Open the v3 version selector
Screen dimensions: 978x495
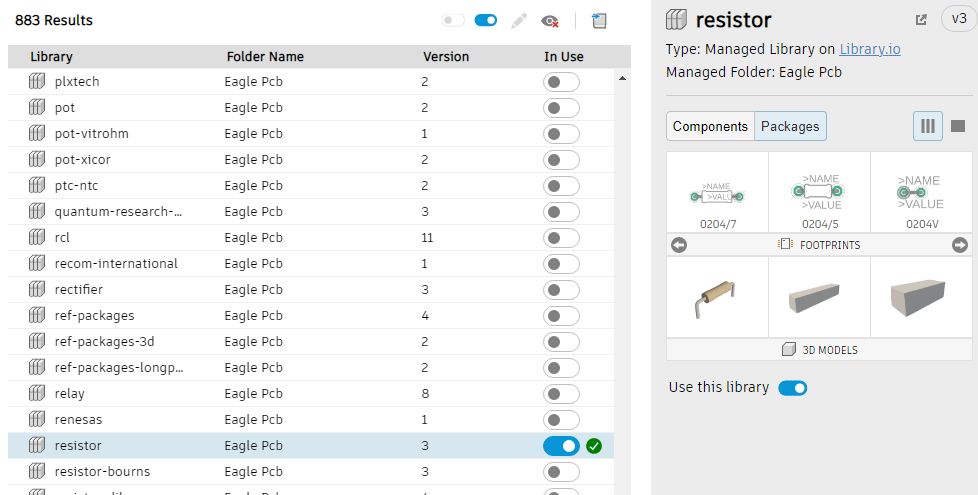(x=959, y=19)
